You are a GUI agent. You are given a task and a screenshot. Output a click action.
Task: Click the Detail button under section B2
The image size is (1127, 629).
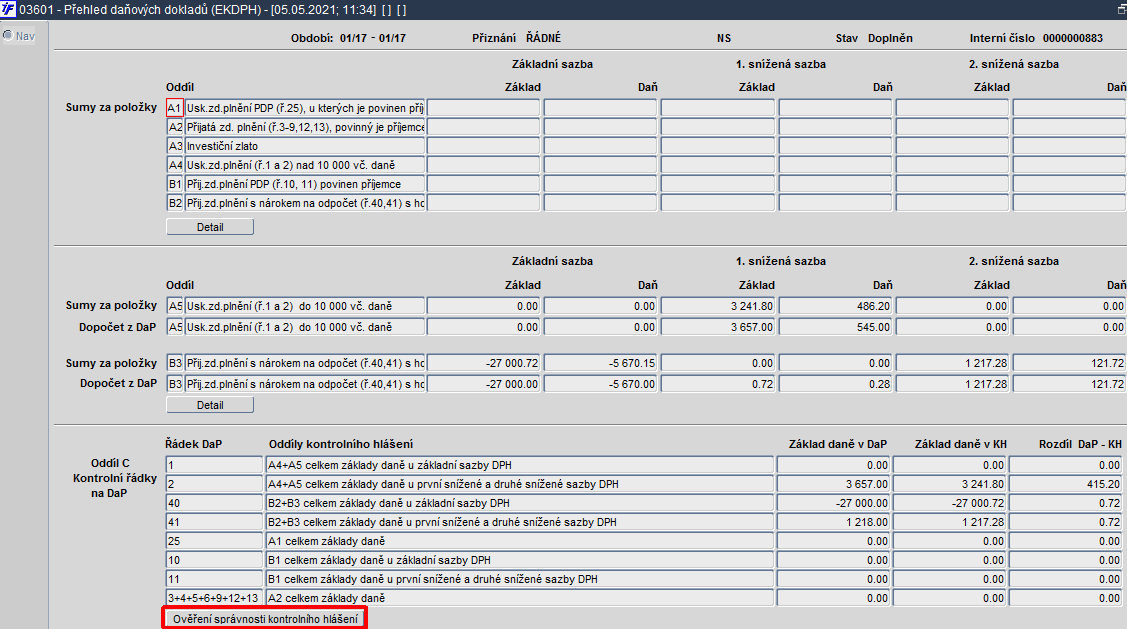[210, 226]
